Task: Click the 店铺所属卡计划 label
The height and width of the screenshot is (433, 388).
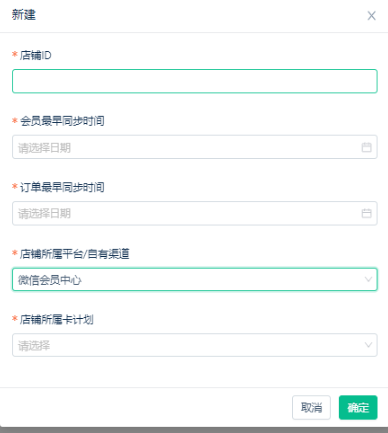Action: pyautogui.click(x=57, y=320)
